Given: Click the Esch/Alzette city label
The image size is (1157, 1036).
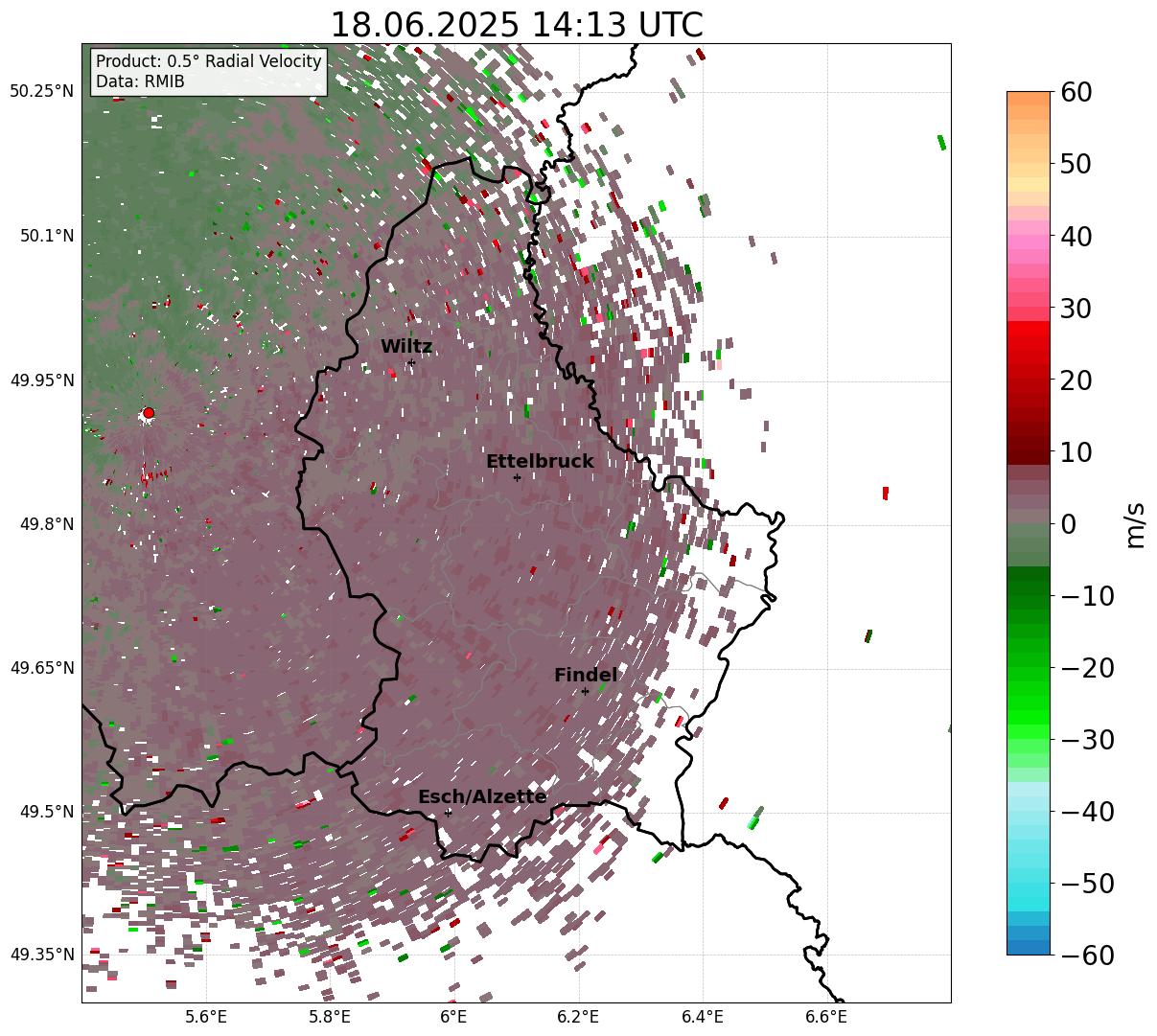Looking at the screenshot, I should click(x=482, y=797).
